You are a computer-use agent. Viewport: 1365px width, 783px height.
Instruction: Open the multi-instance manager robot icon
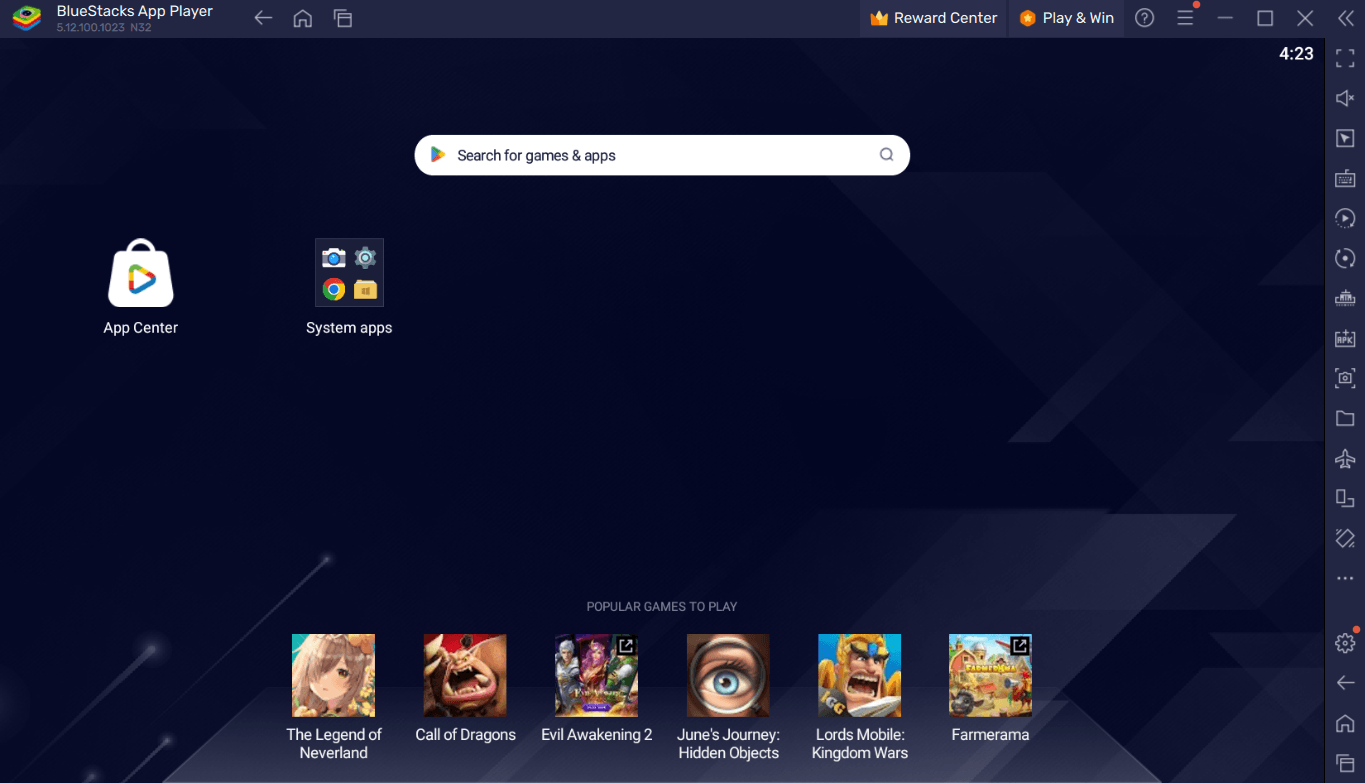click(x=1345, y=298)
